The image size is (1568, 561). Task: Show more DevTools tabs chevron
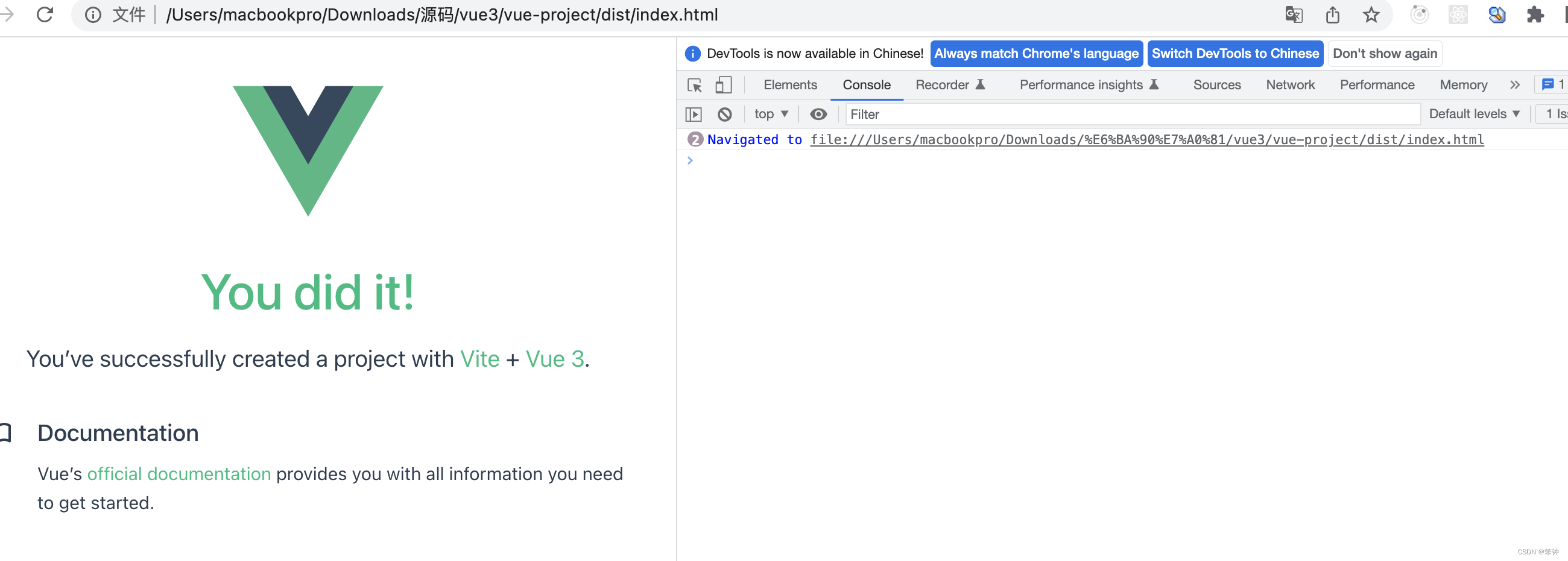click(1514, 85)
